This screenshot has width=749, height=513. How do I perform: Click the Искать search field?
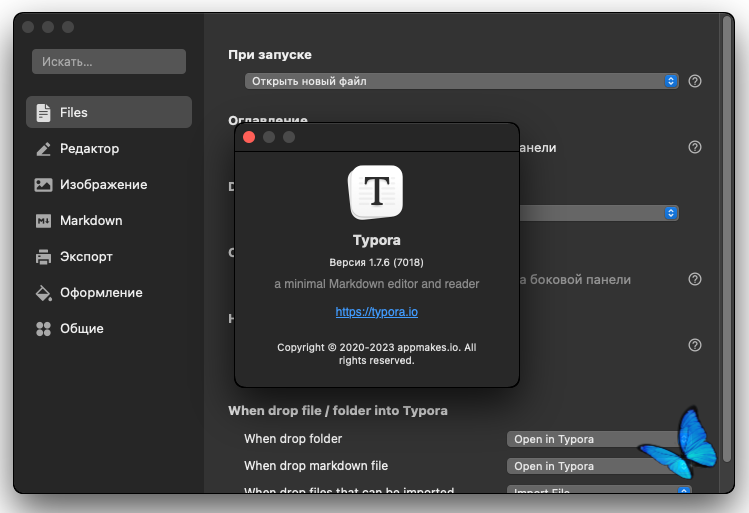pyautogui.click(x=109, y=62)
